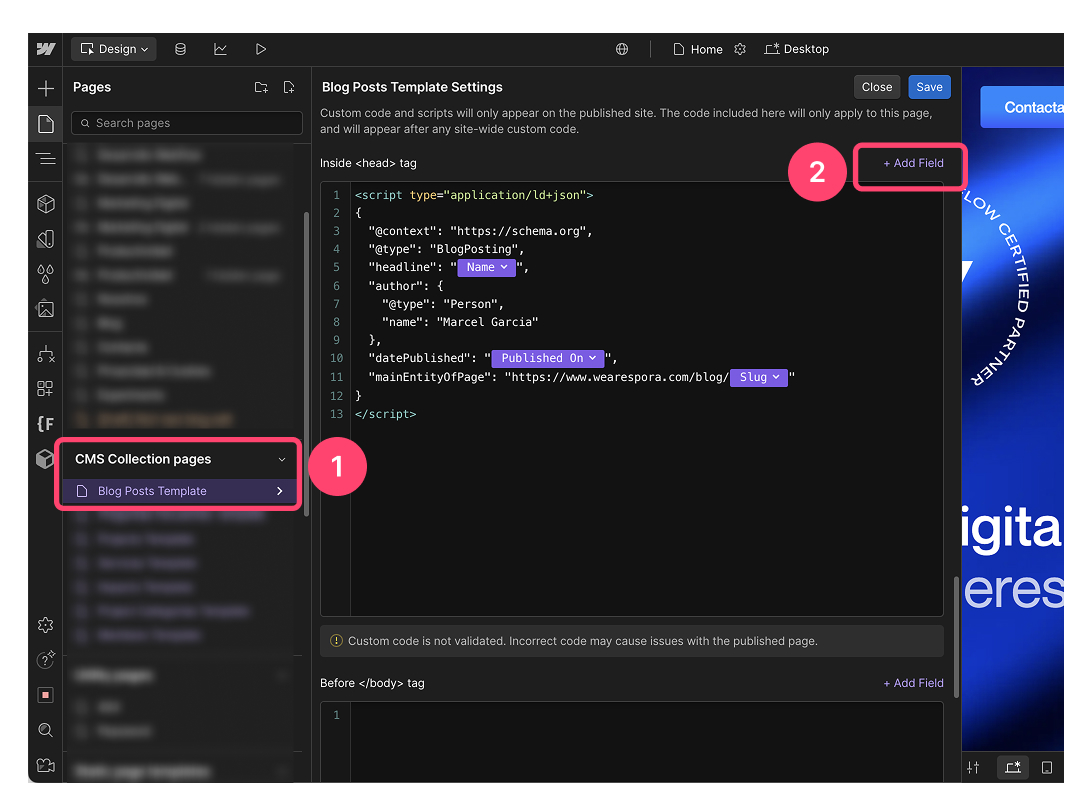This screenshot has height=809, width=1084.
Task: Click the red record square icon
Action: [46, 695]
